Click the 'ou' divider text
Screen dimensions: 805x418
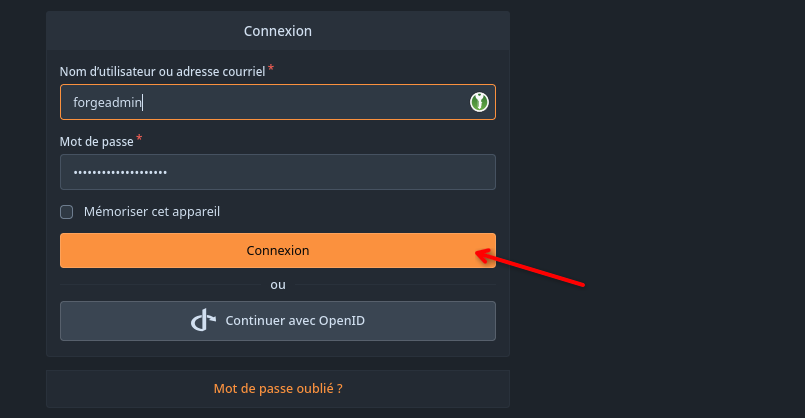[278, 285]
